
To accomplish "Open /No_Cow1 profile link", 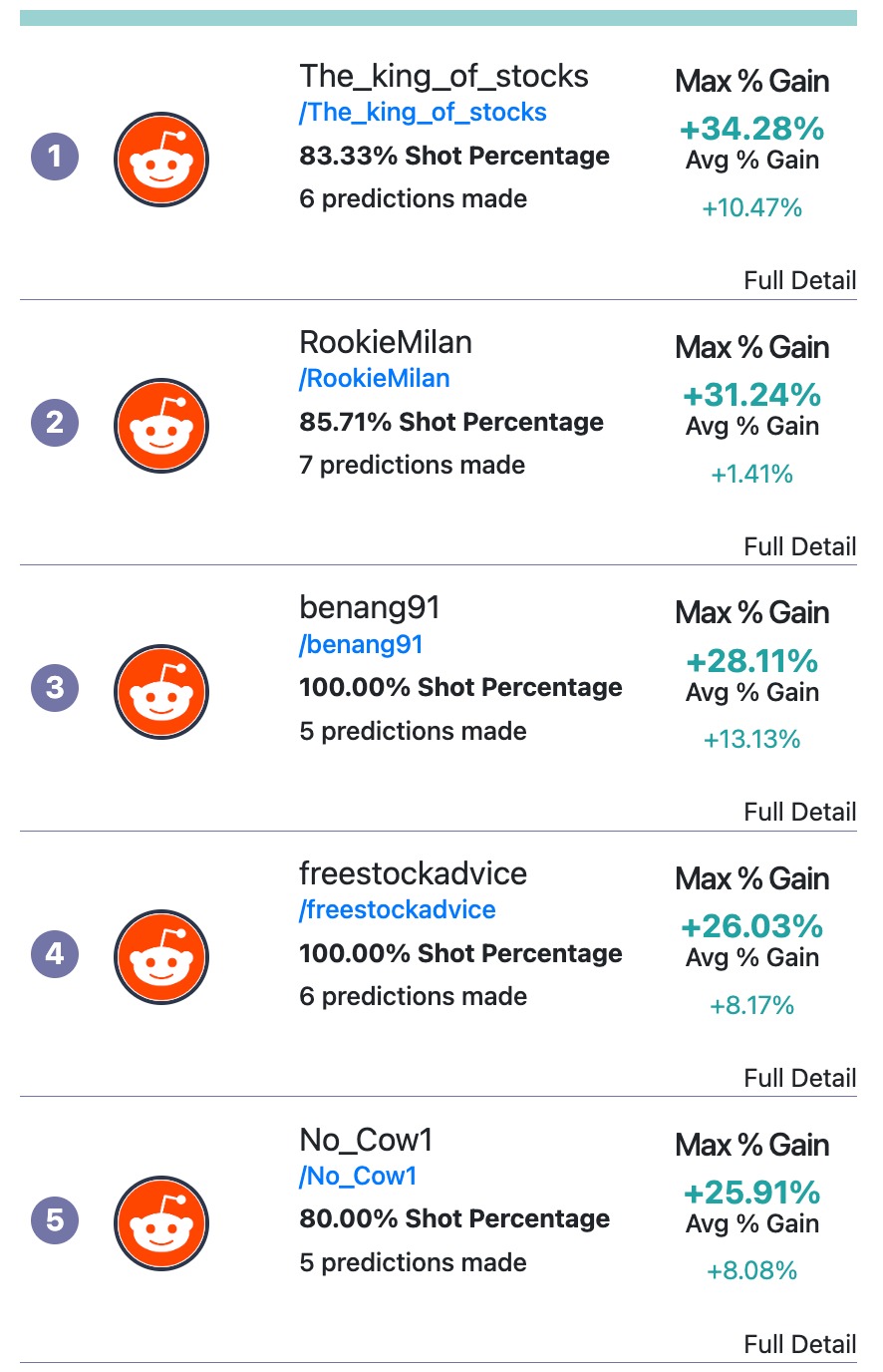I will pos(358,1177).
